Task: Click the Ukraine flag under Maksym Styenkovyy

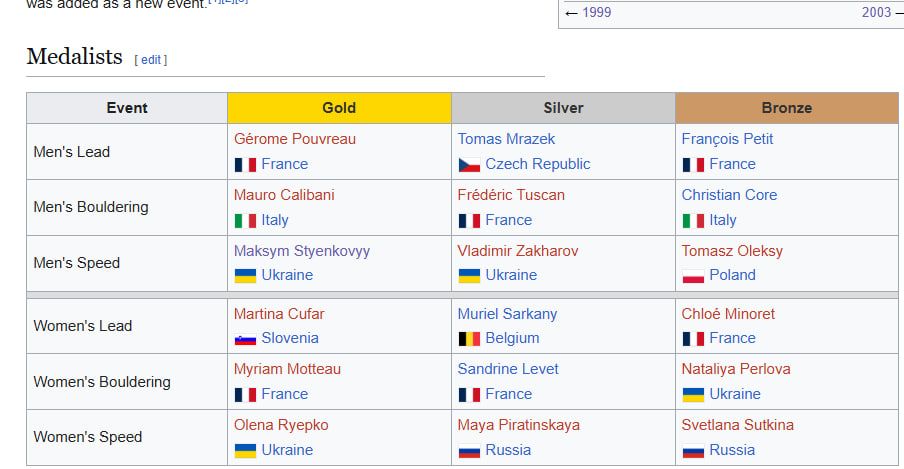Action: (245, 275)
